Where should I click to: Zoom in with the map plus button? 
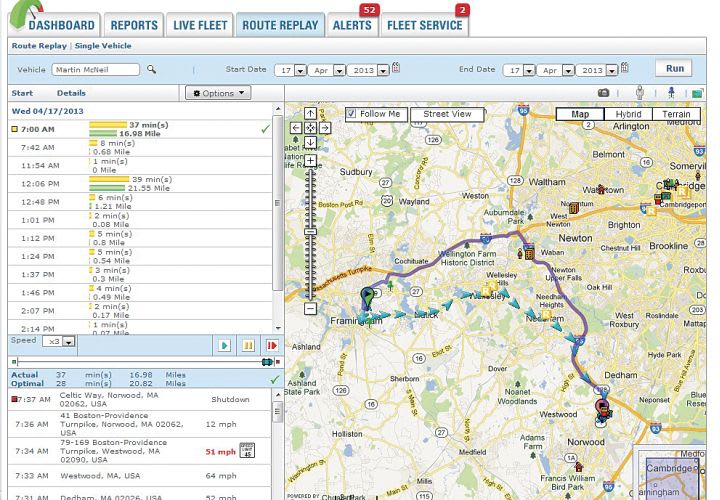coord(310,161)
